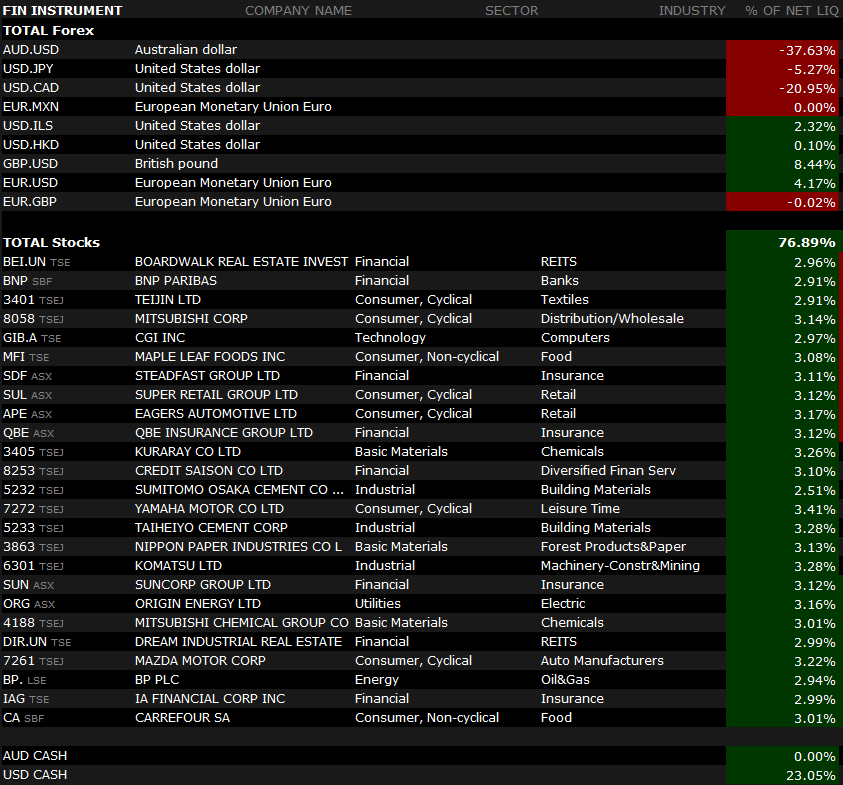
Task: Click CREDIT SAISON CO LTD
Action: pos(209,471)
